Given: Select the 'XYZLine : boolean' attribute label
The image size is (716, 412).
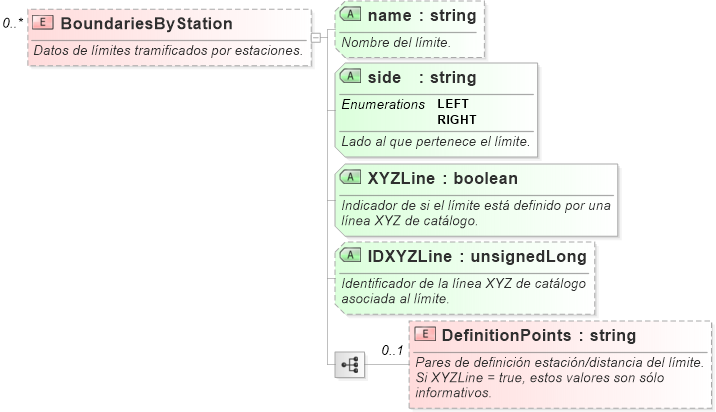Looking at the screenshot, I should [443, 179].
